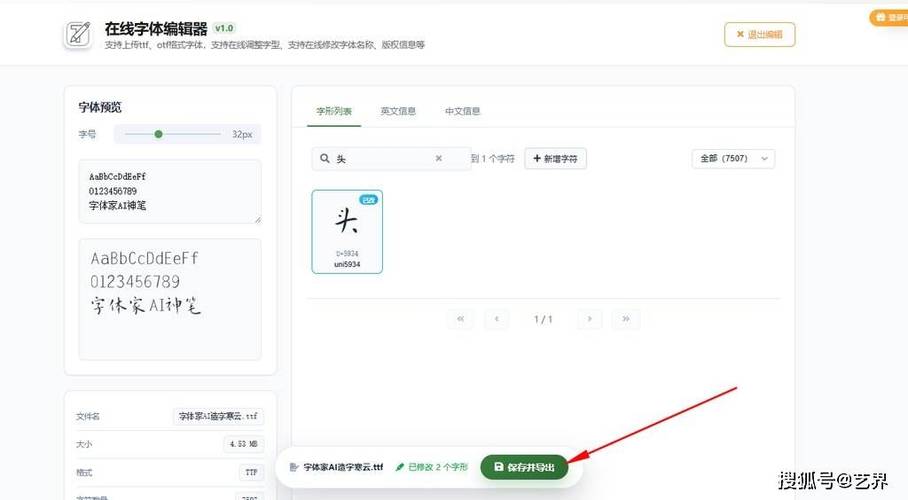The image size is (908, 500).
Task: Click the TTF format value
Action: click(x=251, y=472)
